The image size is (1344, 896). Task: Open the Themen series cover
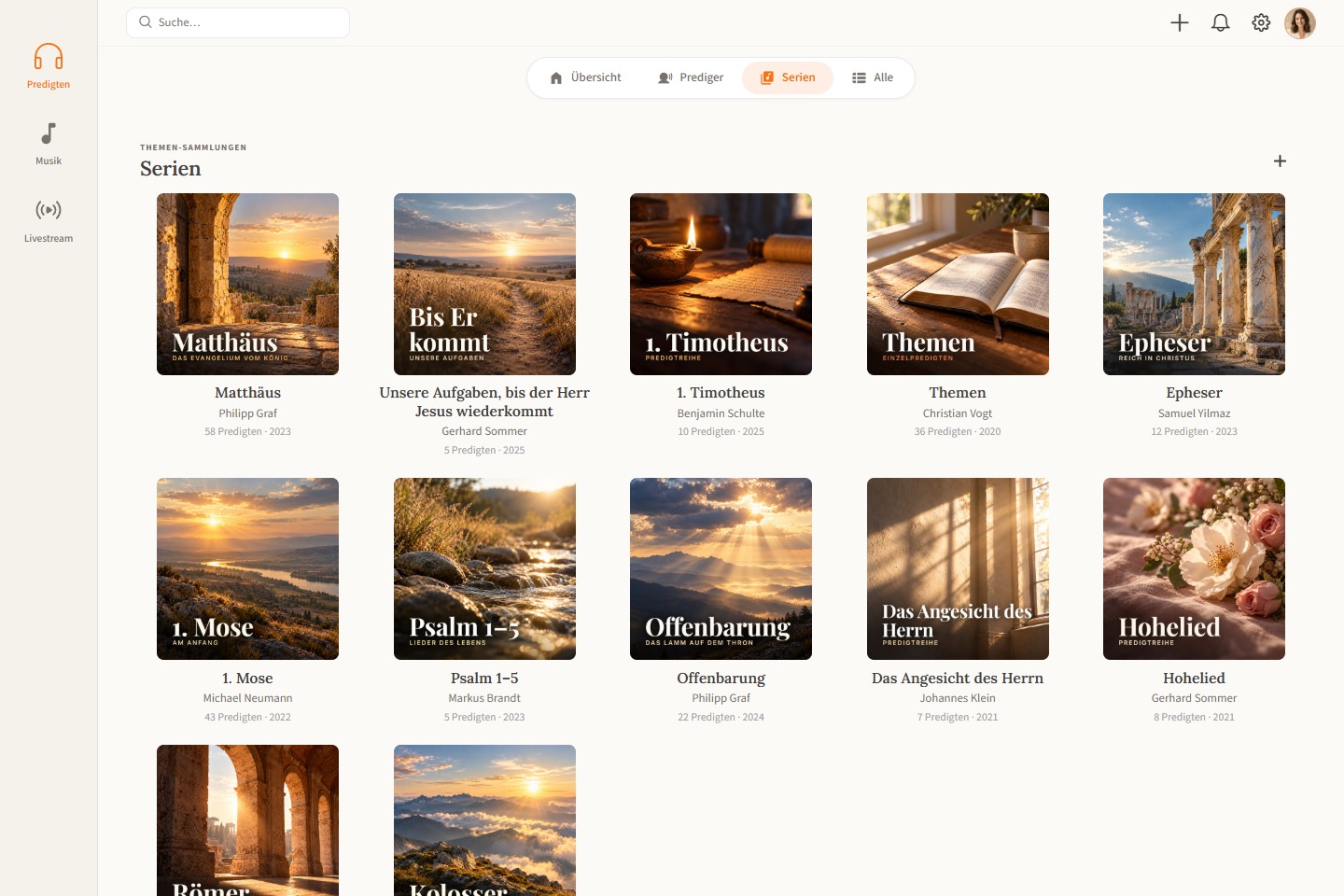tap(958, 285)
